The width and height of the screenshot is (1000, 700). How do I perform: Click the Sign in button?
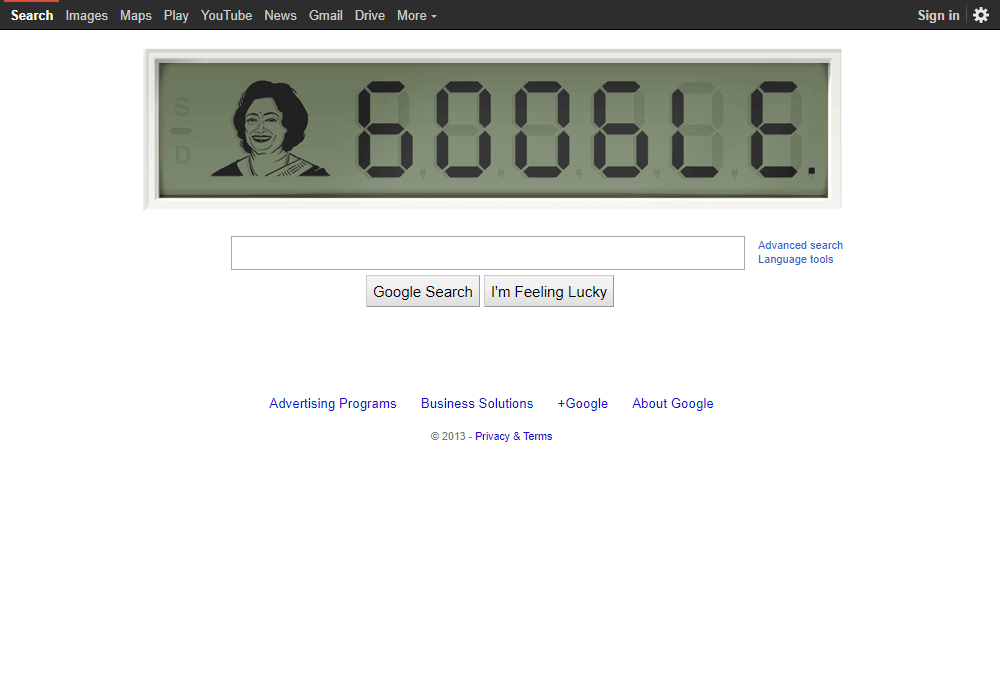point(938,15)
